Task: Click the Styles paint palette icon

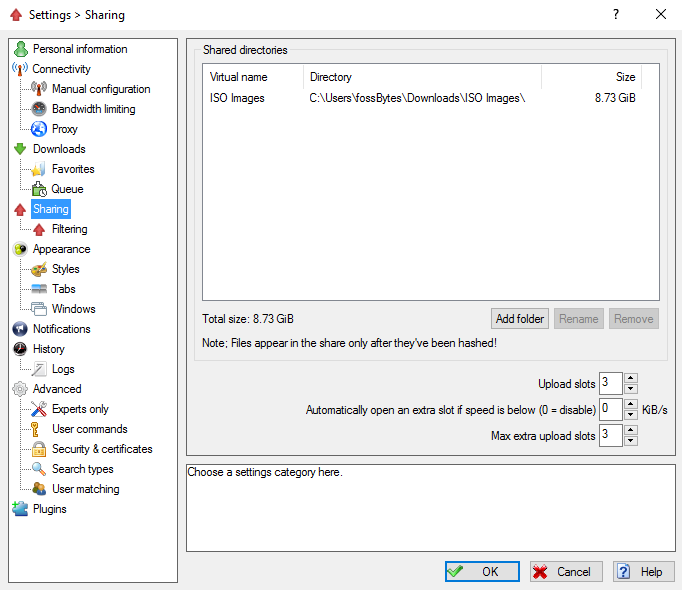Action: [x=39, y=269]
